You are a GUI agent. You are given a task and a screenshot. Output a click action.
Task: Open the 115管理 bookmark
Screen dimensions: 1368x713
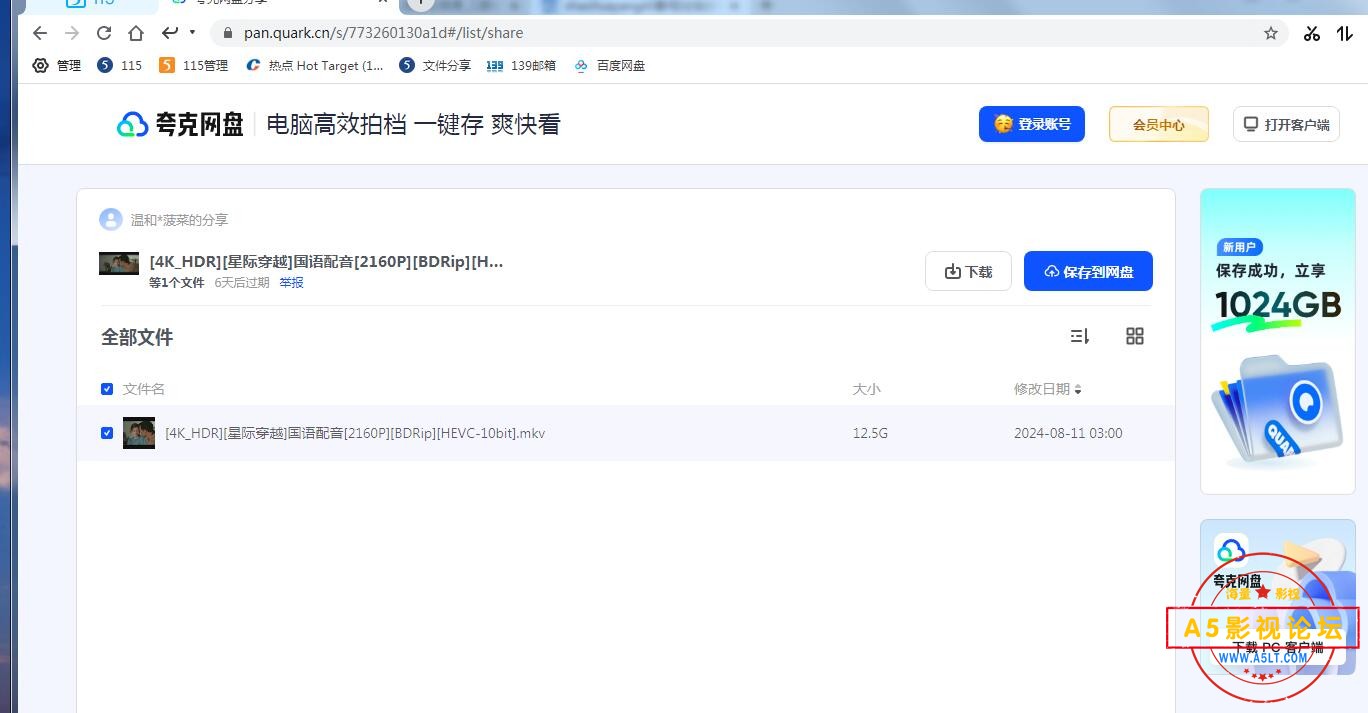[x=194, y=65]
